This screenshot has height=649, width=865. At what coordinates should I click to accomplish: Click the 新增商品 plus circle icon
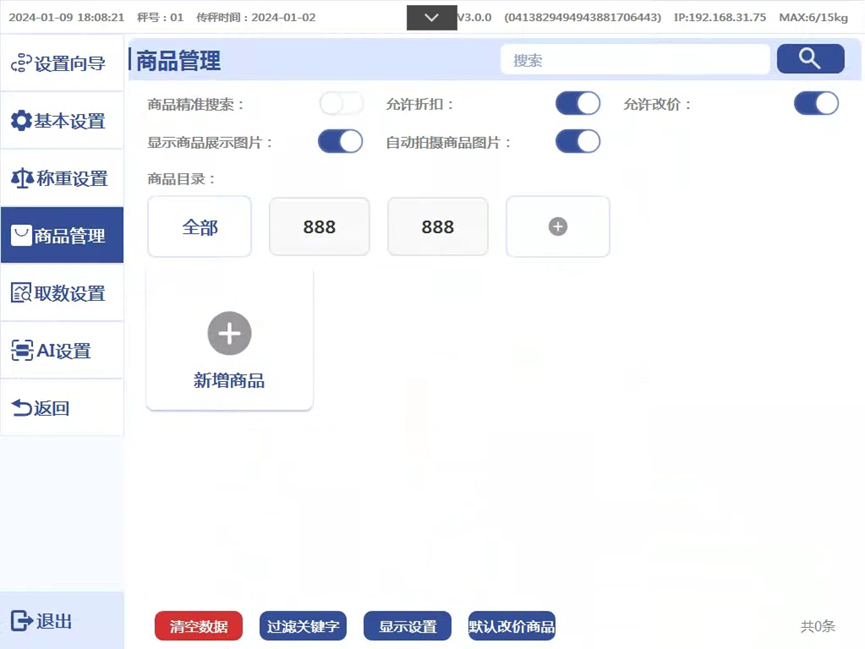click(x=229, y=333)
